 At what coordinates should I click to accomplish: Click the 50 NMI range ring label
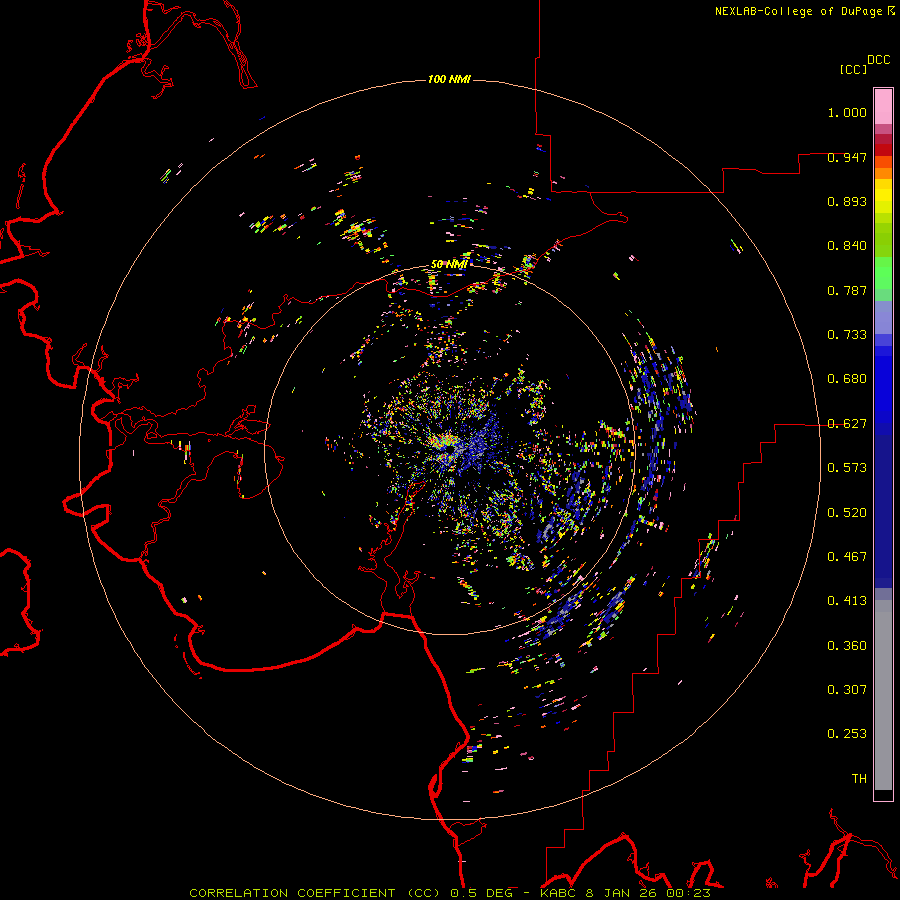449,265
